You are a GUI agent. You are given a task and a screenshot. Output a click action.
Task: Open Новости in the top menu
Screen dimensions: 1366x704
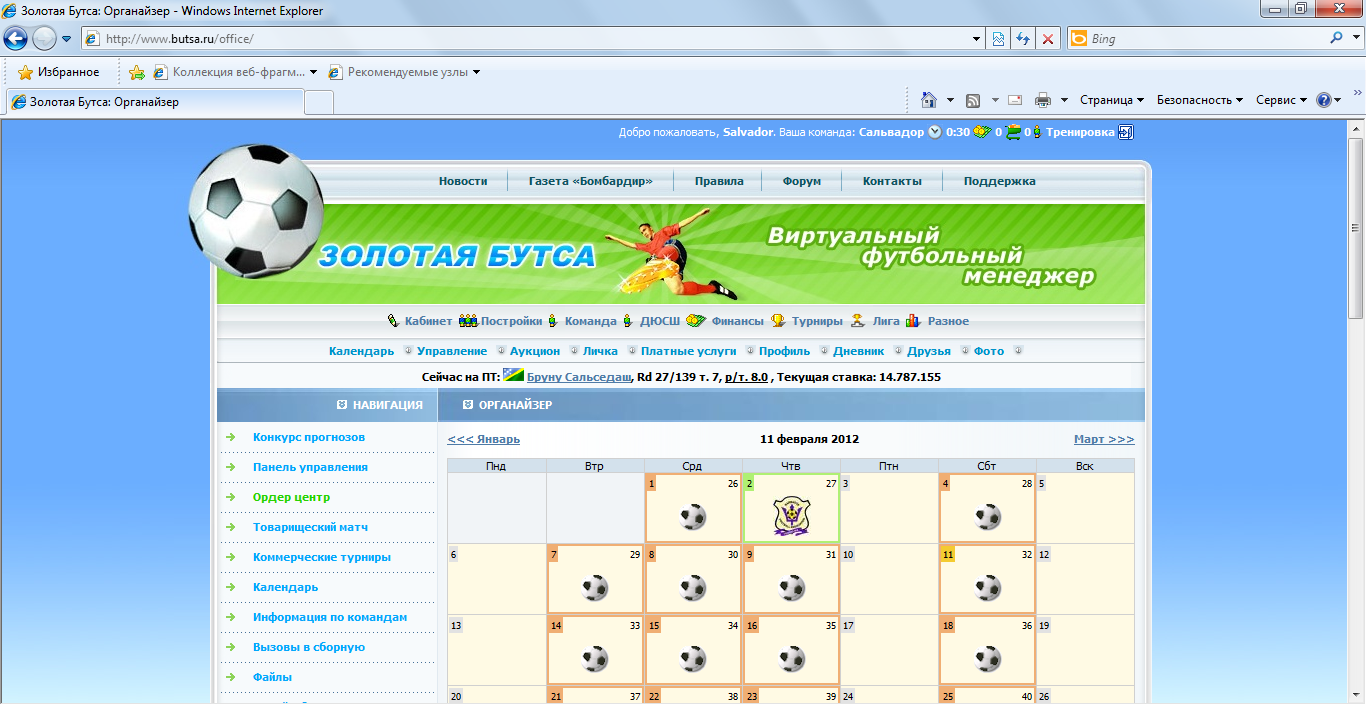(463, 181)
